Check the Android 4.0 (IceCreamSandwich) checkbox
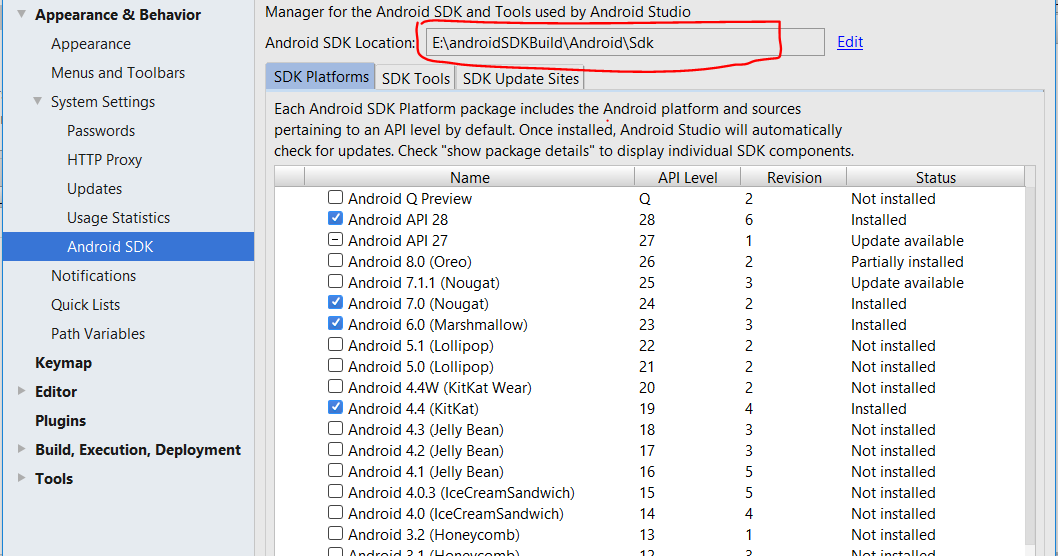This screenshot has width=1058, height=556. pyautogui.click(x=335, y=512)
